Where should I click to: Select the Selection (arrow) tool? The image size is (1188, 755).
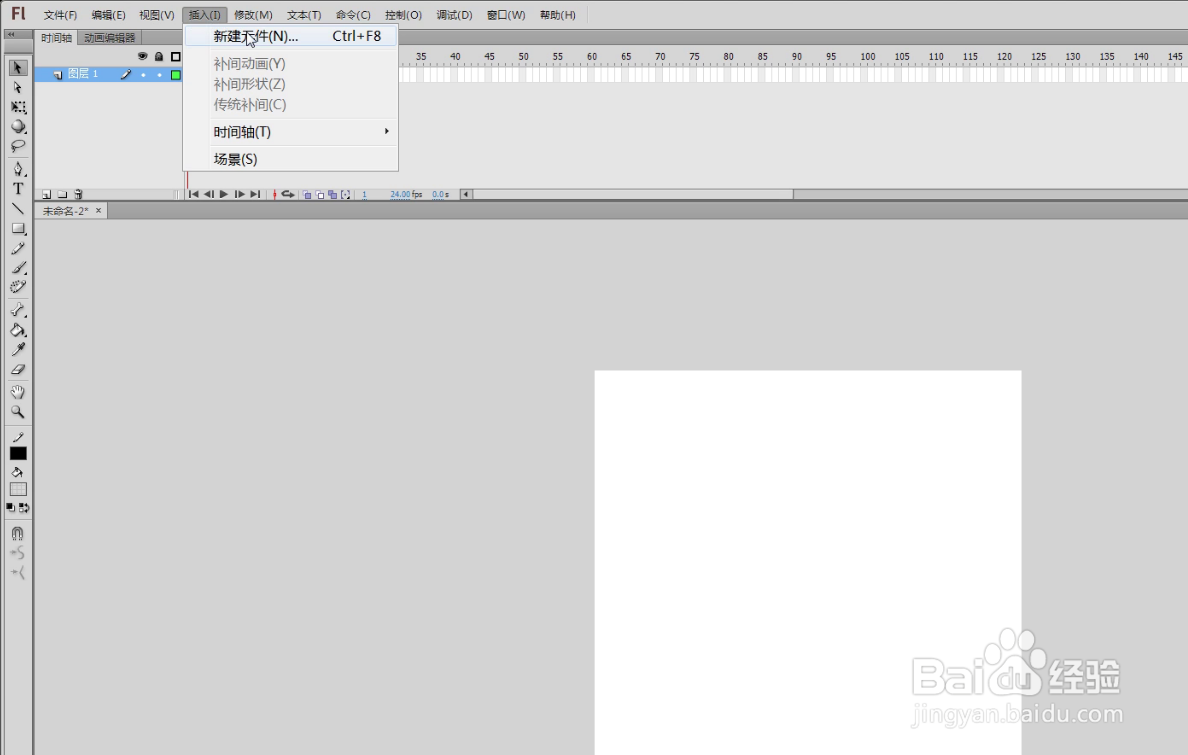(17, 67)
